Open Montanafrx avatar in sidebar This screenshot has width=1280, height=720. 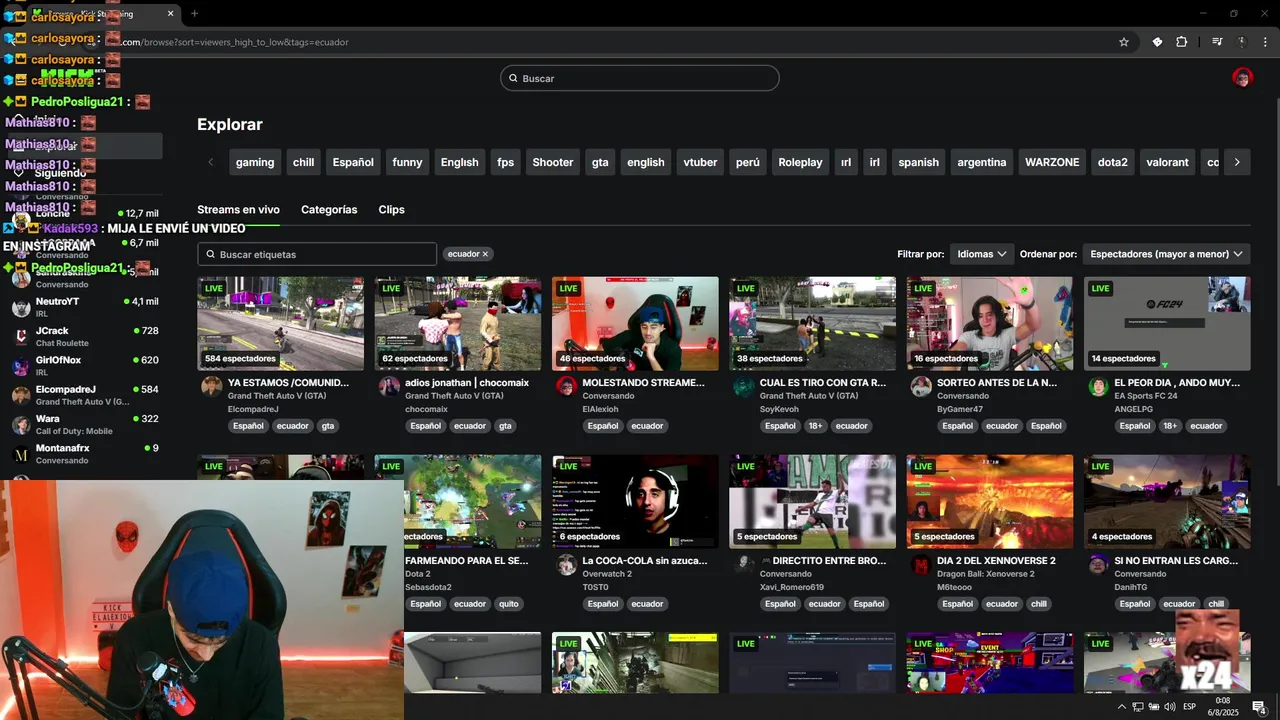[20, 454]
